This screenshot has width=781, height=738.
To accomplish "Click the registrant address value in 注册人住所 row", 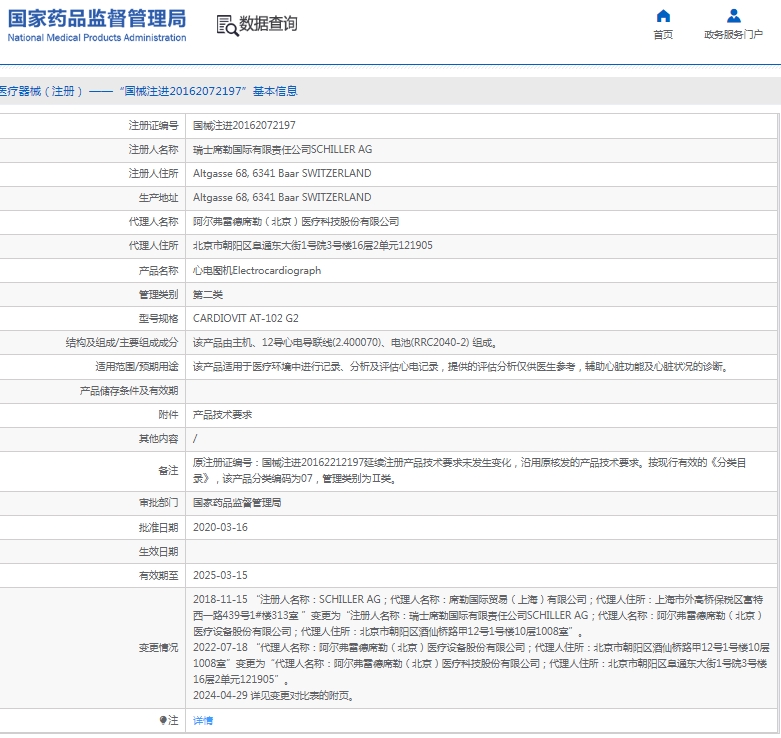I will (282, 173).
